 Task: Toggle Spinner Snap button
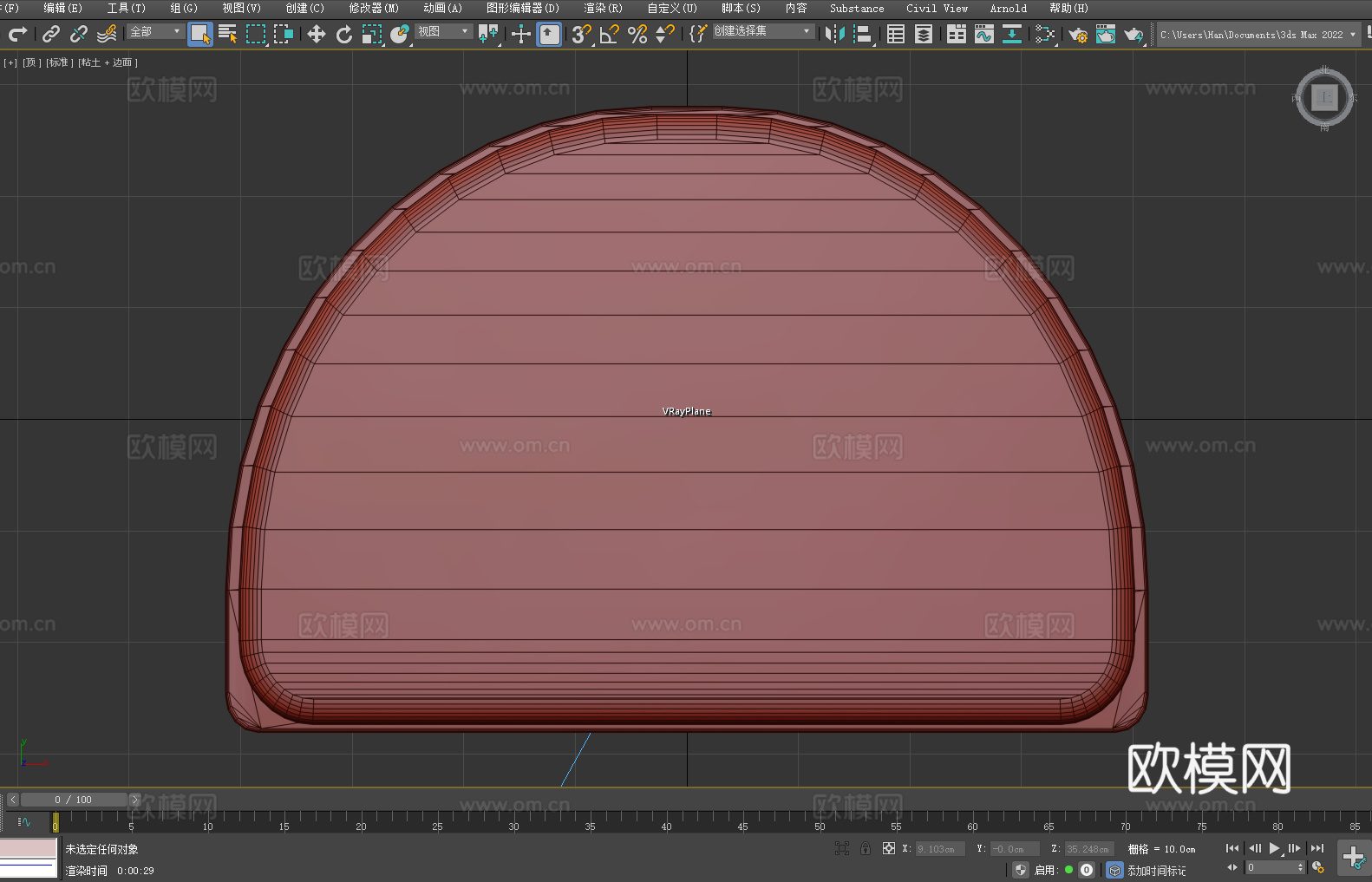(x=665, y=34)
